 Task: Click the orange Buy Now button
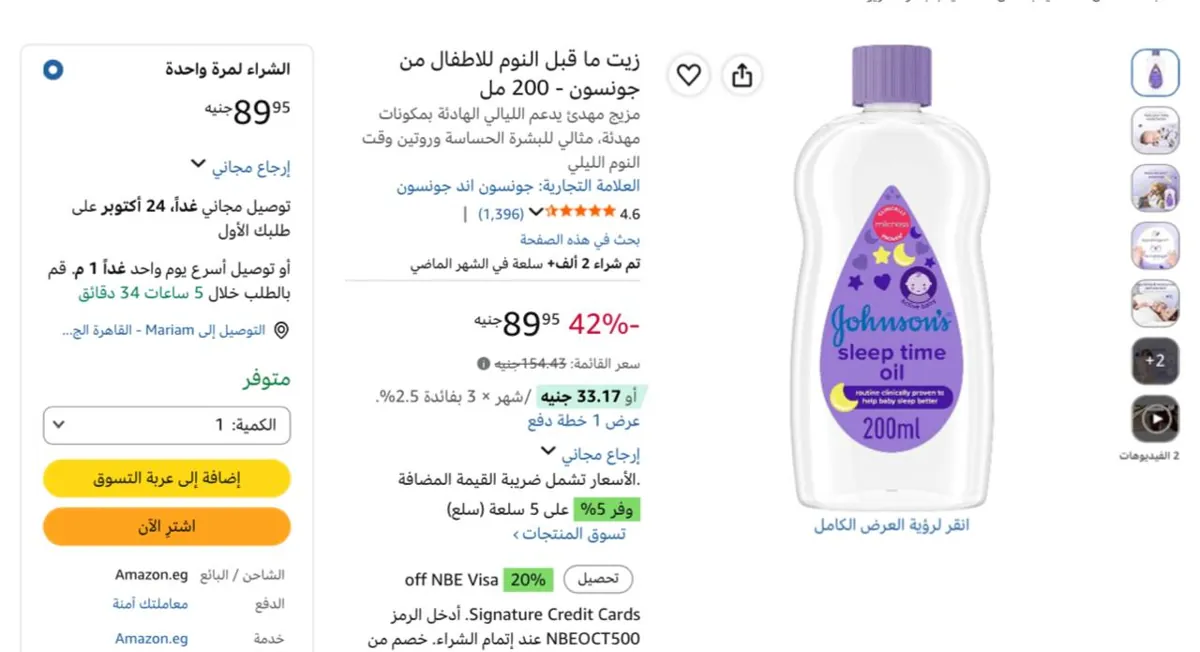(x=167, y=526)
